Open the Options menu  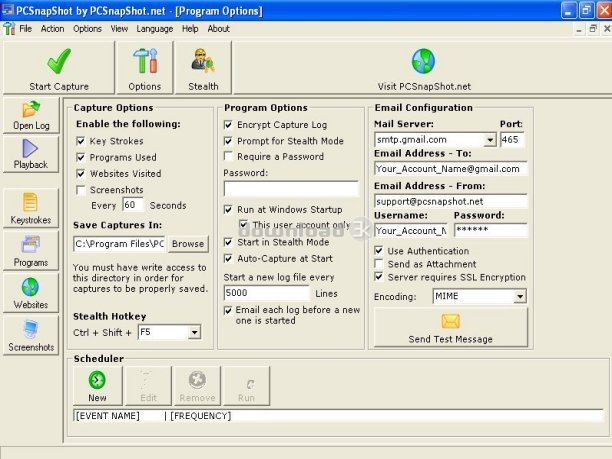pyautogui.click(x=87, y=29)
